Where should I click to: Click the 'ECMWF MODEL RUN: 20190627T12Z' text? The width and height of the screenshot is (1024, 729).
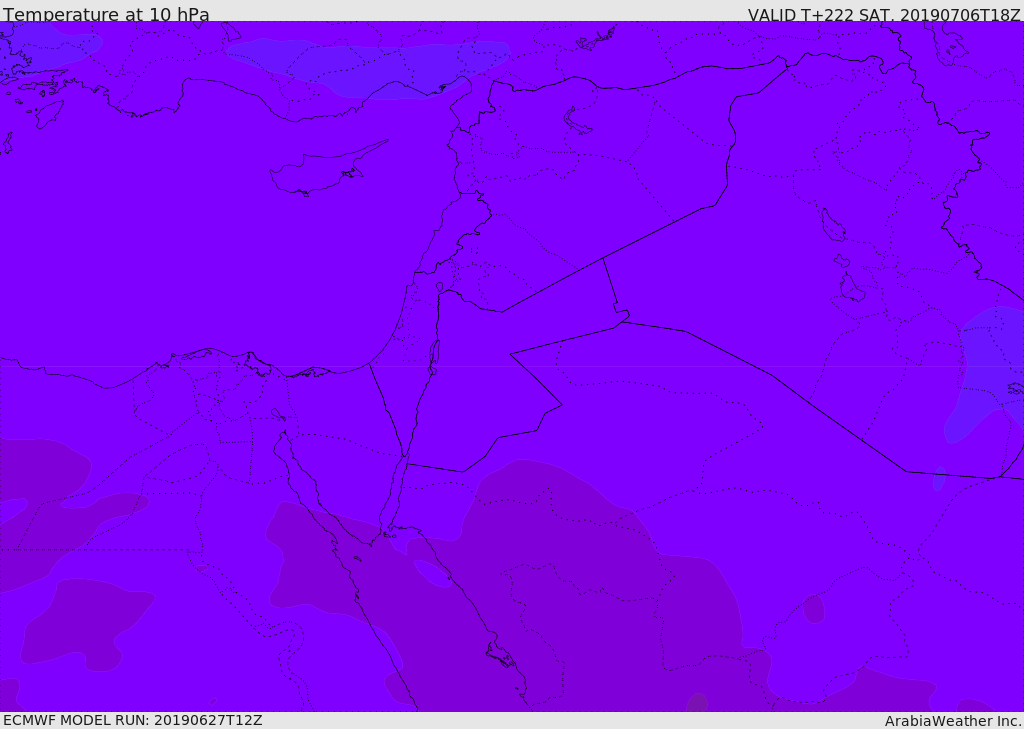[133, 720]
